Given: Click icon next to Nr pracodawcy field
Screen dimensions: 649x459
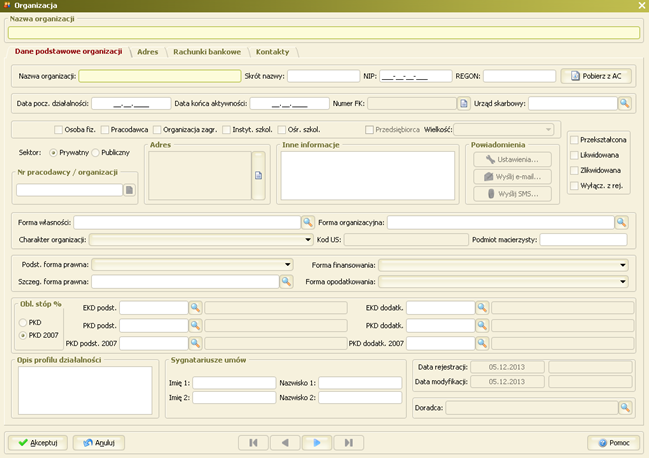Looking at the screenshot, I should (x=129, y=190).
